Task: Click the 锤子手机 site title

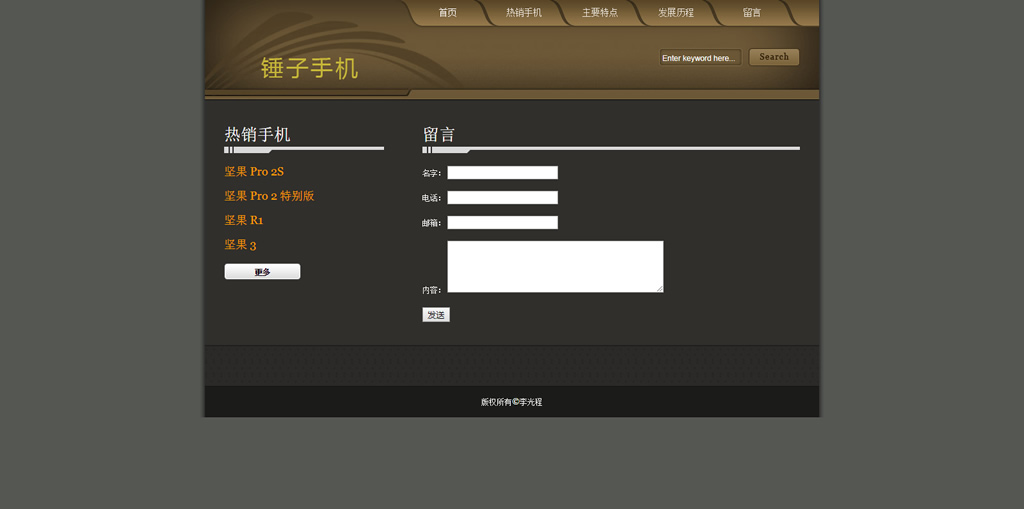Action: 309,68
